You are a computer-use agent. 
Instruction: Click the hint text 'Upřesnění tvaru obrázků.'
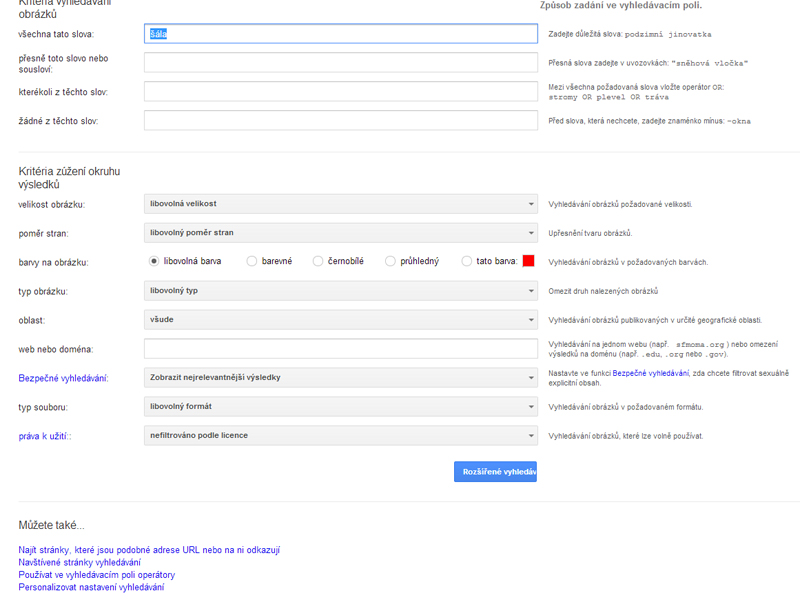coord(590,234)
